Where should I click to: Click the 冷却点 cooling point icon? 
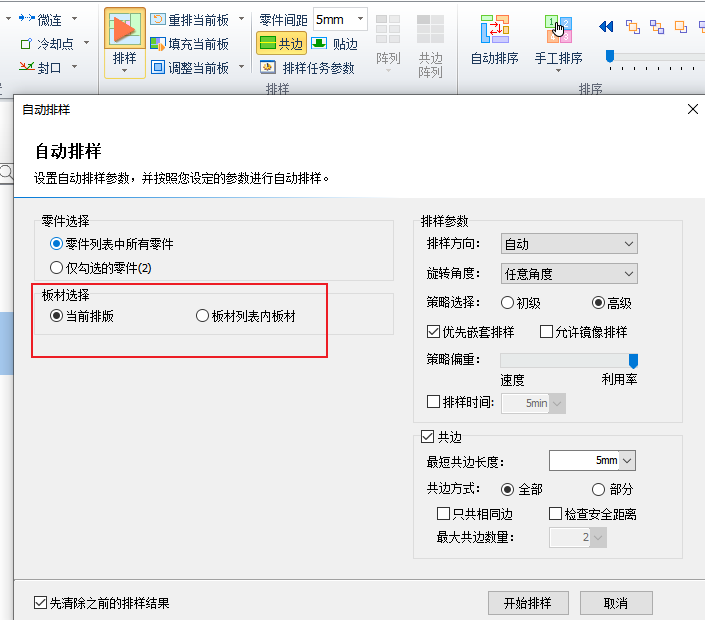pos(27,44)
